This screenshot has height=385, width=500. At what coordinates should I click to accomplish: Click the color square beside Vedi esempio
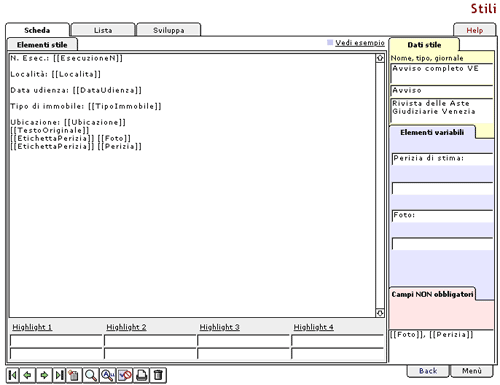(330, 43)
